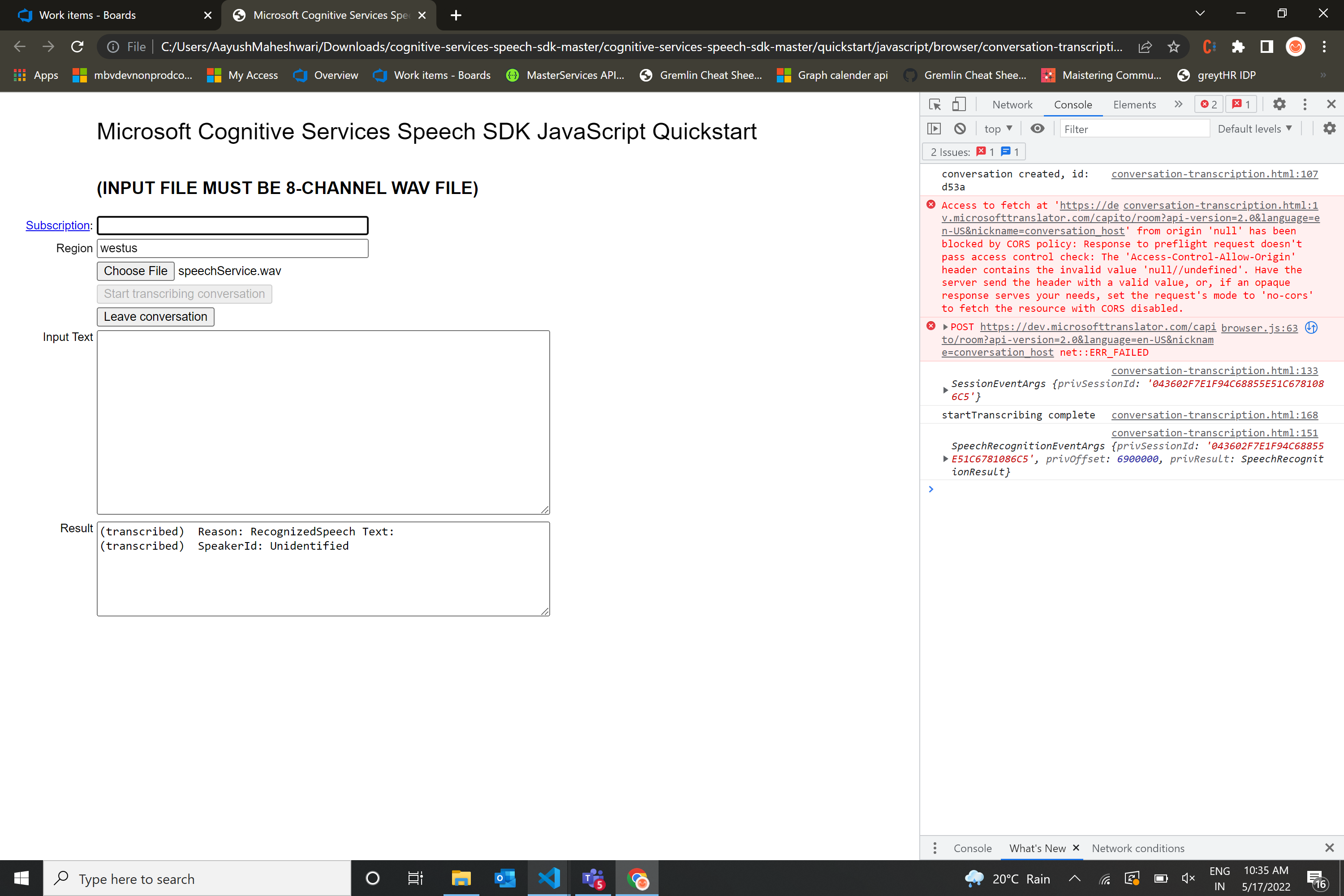The image size is (1344, 896).
Task: Toggle the device emulation toolbar
Action: [x=958, y=104]
